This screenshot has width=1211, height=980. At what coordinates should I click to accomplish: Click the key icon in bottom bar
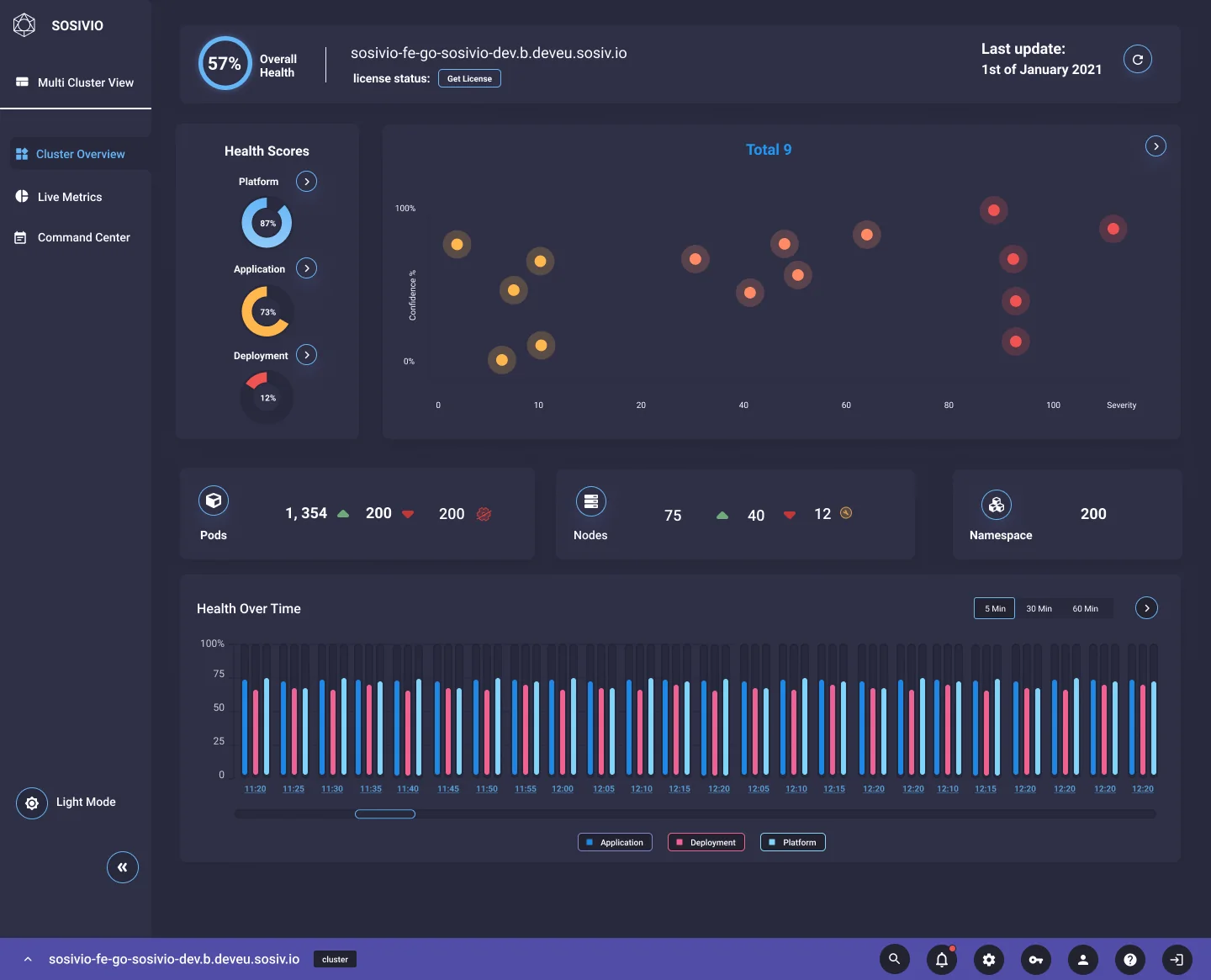1036,959
